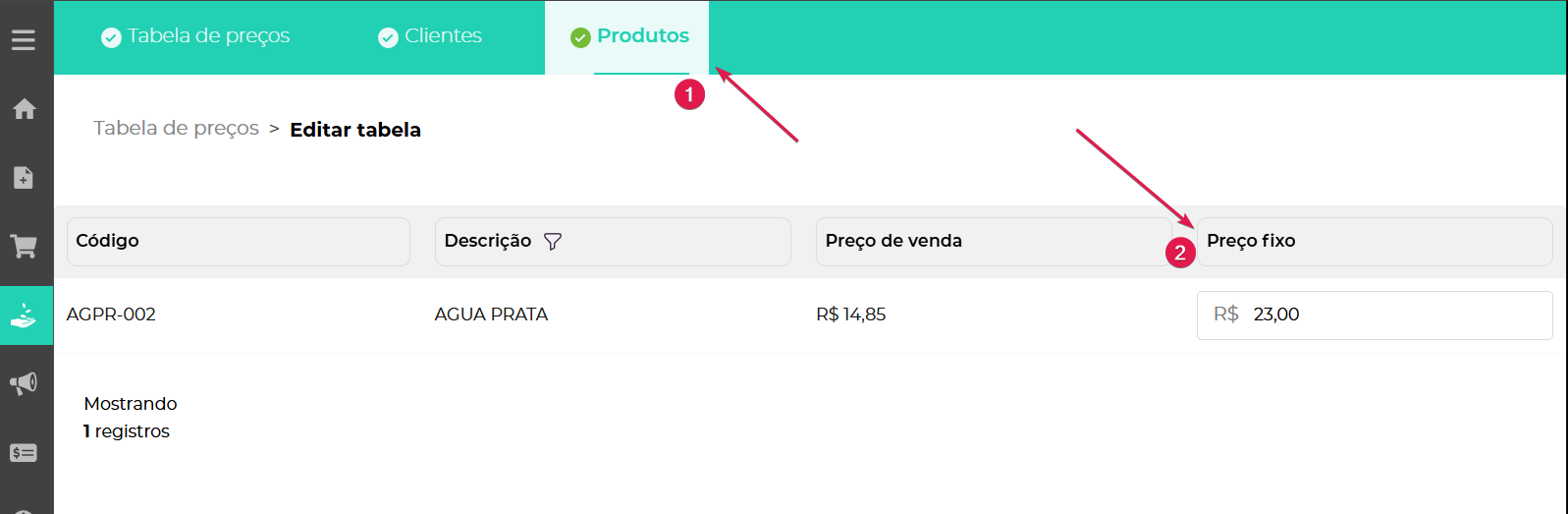Screen dimensions: 1568x514
Task: Select the AGPR-002 product row code
Action: pyautogui.click(x=111, y=315)
